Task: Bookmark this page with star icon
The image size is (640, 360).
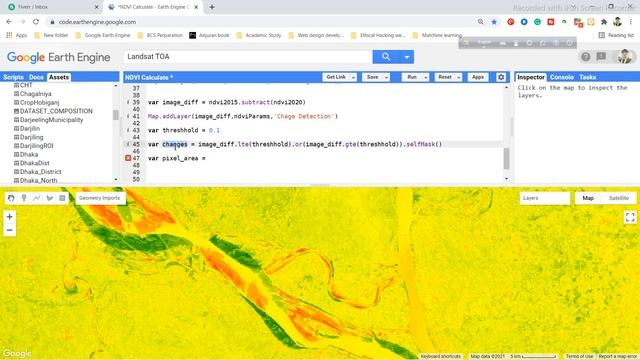Action: [494, 22]
